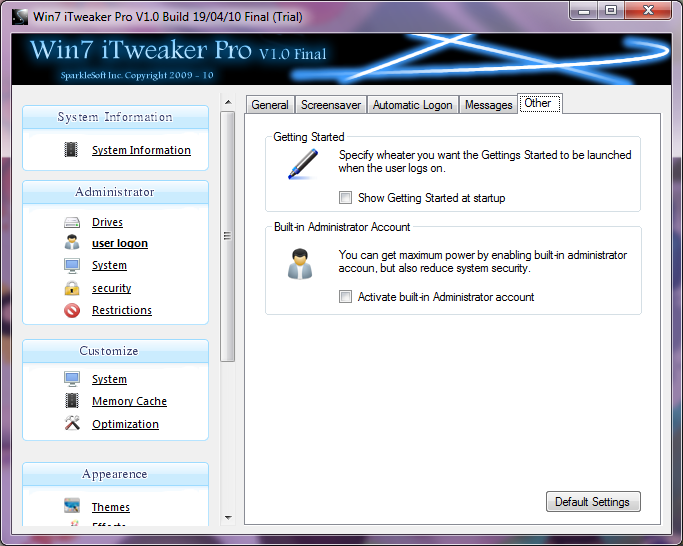Click the Memory Cache chip icon
683x546 pixels.
coord(72,401)
